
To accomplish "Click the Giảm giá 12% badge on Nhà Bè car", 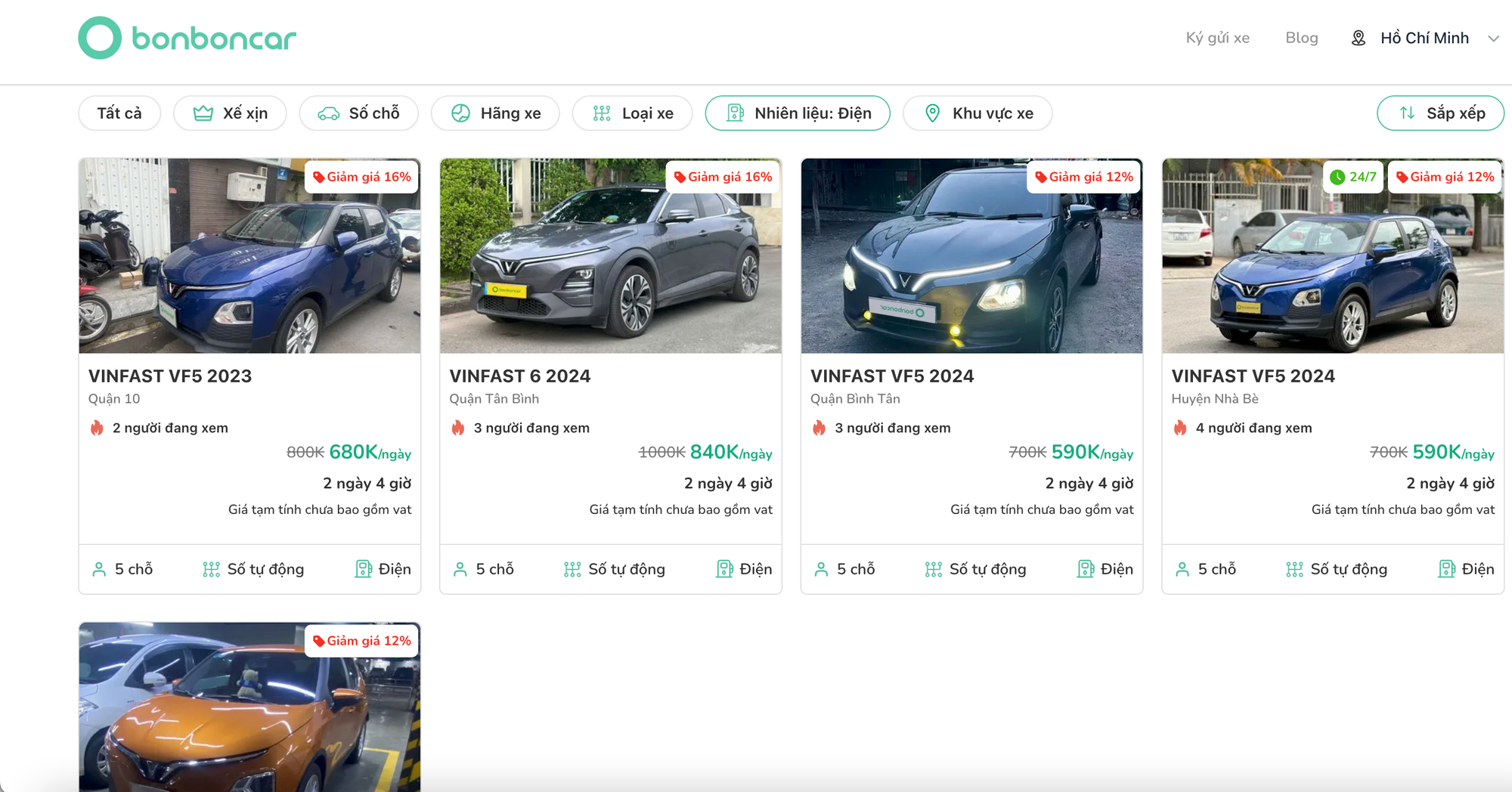I will 1445,177.
